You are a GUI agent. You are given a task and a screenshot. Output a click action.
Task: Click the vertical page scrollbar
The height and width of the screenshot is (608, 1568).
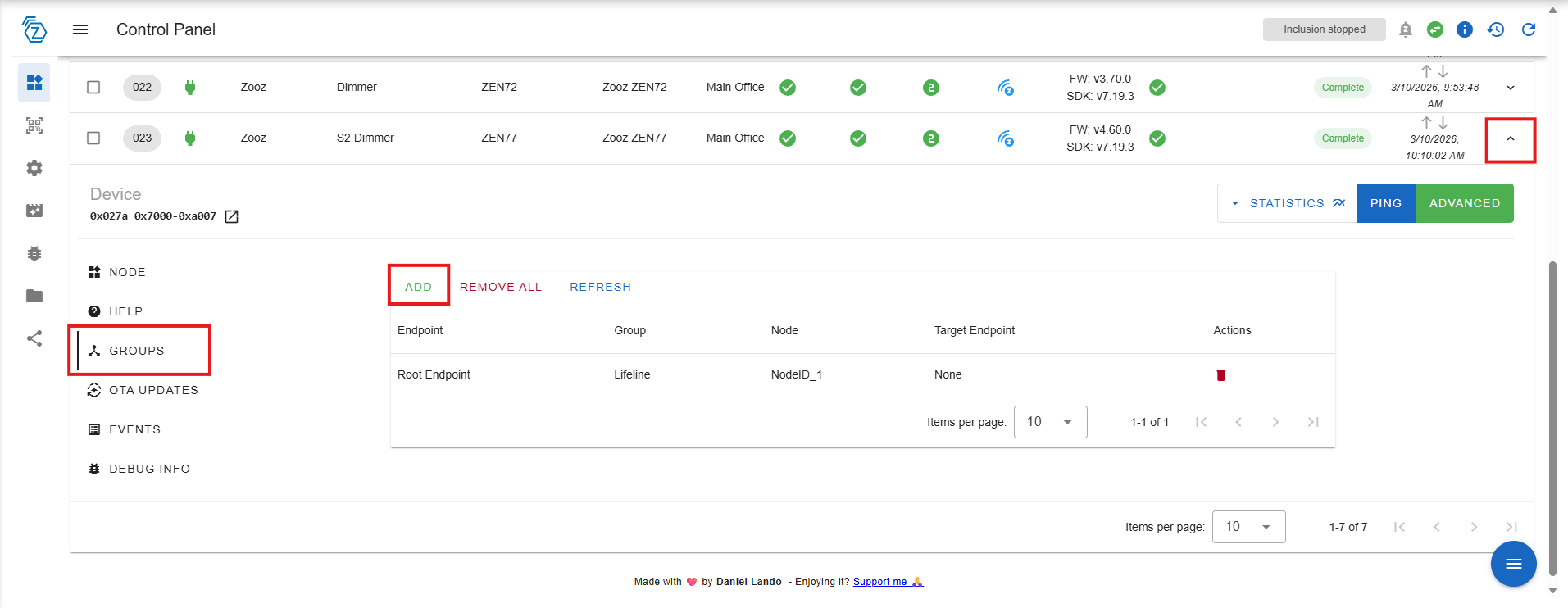(x=1552, y=410)
